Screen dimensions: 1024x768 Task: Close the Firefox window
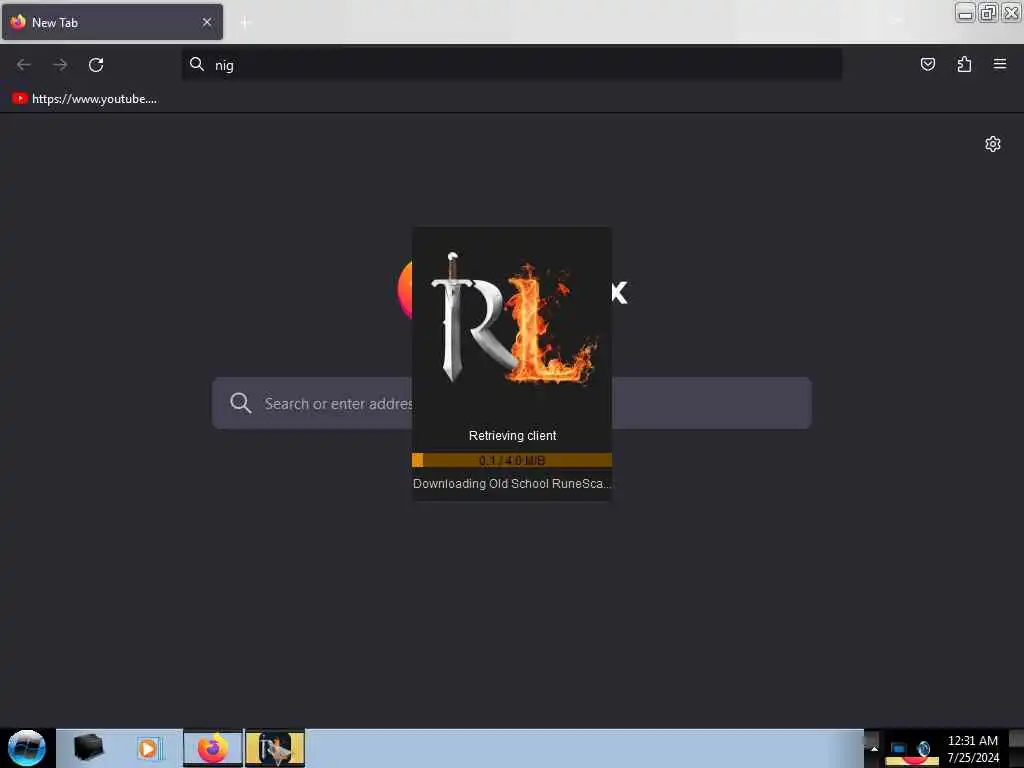point(1011,12)
